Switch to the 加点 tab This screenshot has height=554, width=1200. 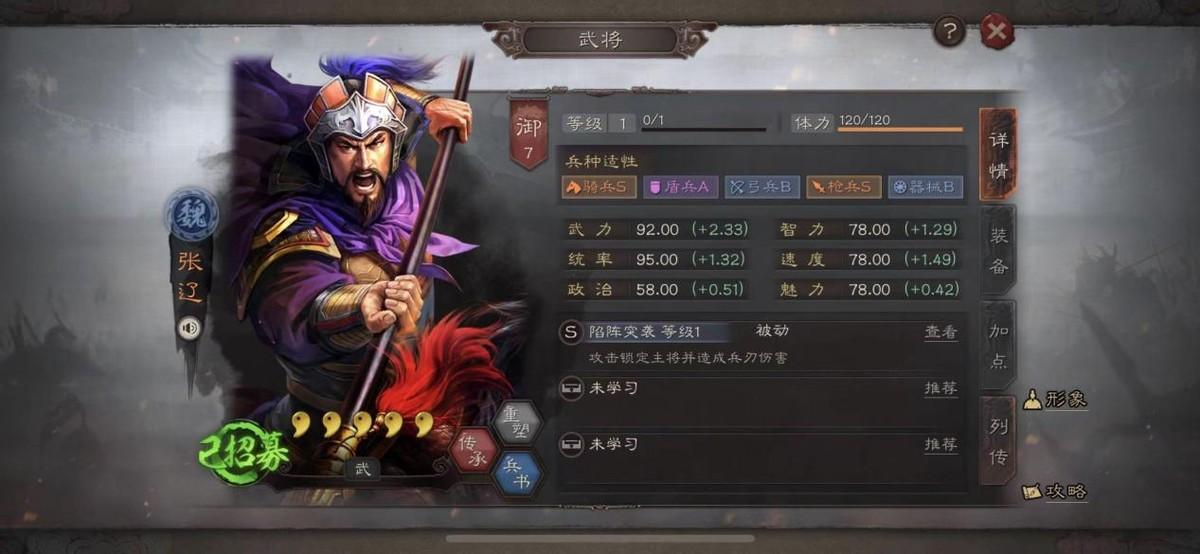click(x=998, y=346)
